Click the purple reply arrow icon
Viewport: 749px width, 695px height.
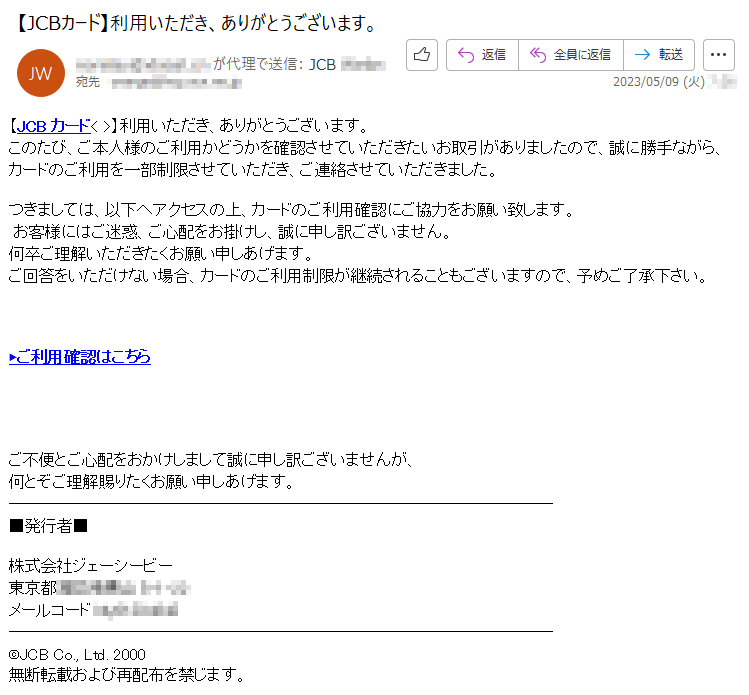click(x=466, y=55)
